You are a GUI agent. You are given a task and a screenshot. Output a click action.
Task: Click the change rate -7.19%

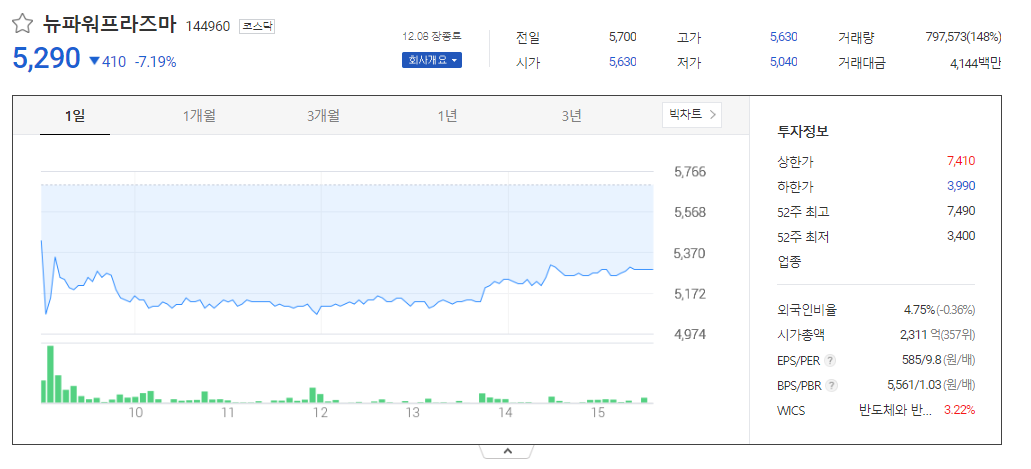coord(155,62)
